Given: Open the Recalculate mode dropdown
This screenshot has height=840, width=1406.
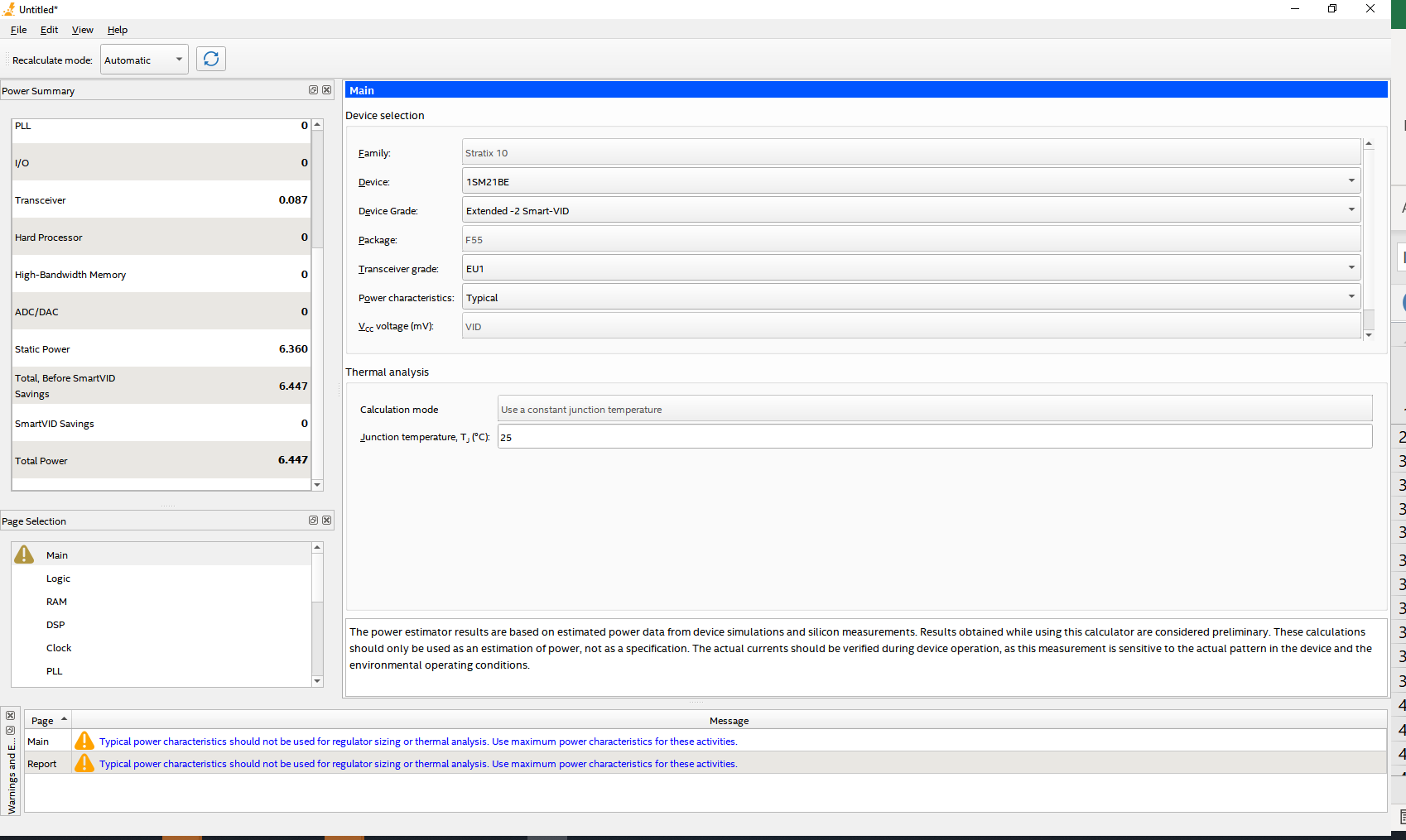Looking at the screenshot, I should pos(145,60).
